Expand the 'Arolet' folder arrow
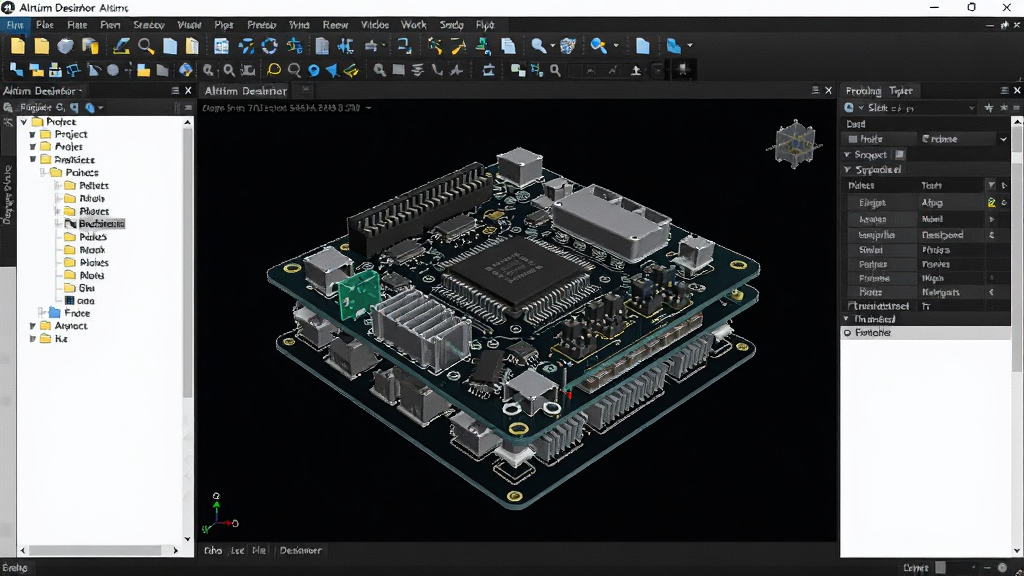This screenshot has height=576, width=1024. [33, 147]
